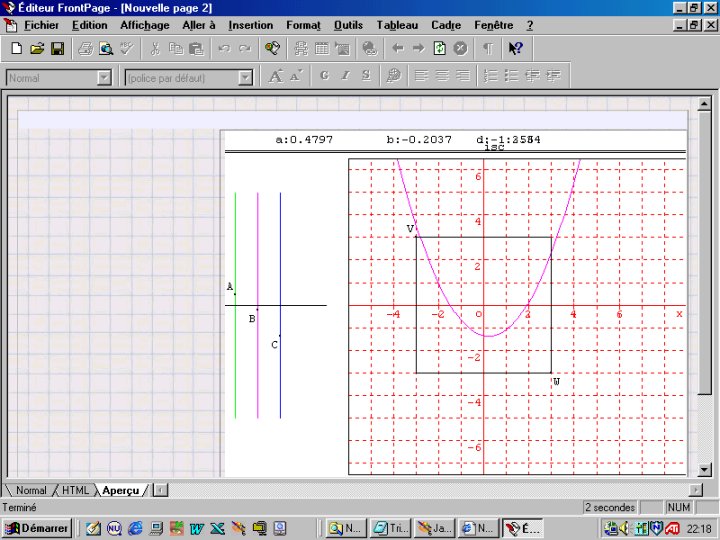This screenshot has height=540, width=720.
Task: Open the Affichage menu
Action: [145, 25]
